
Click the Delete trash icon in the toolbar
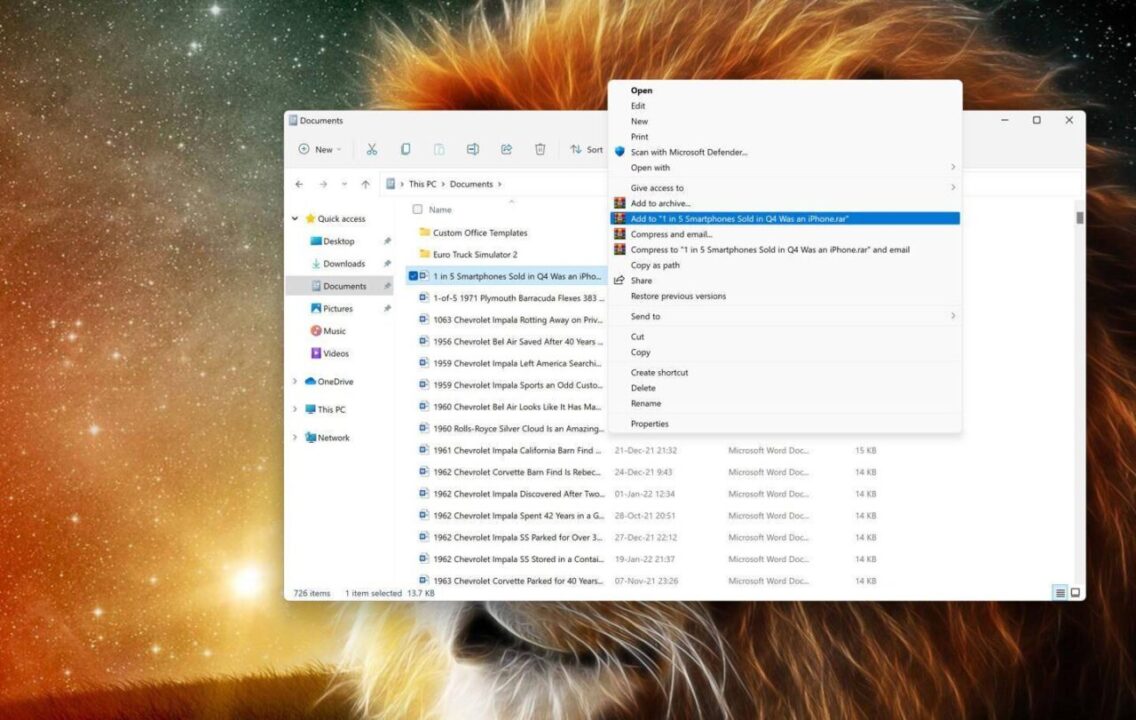(x=540, y=148)
